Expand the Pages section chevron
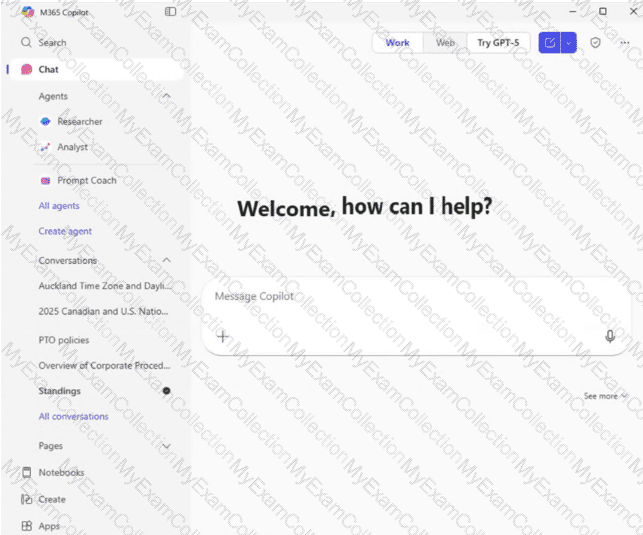 (166, 446)
